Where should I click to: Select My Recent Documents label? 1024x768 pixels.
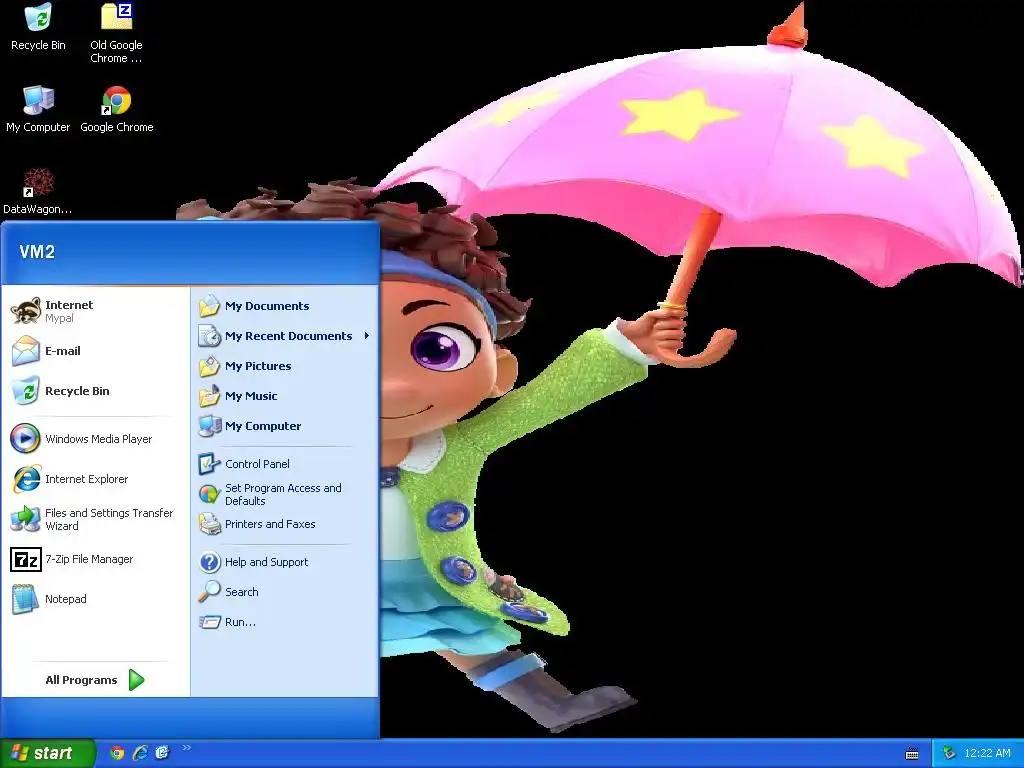(289, 336)
